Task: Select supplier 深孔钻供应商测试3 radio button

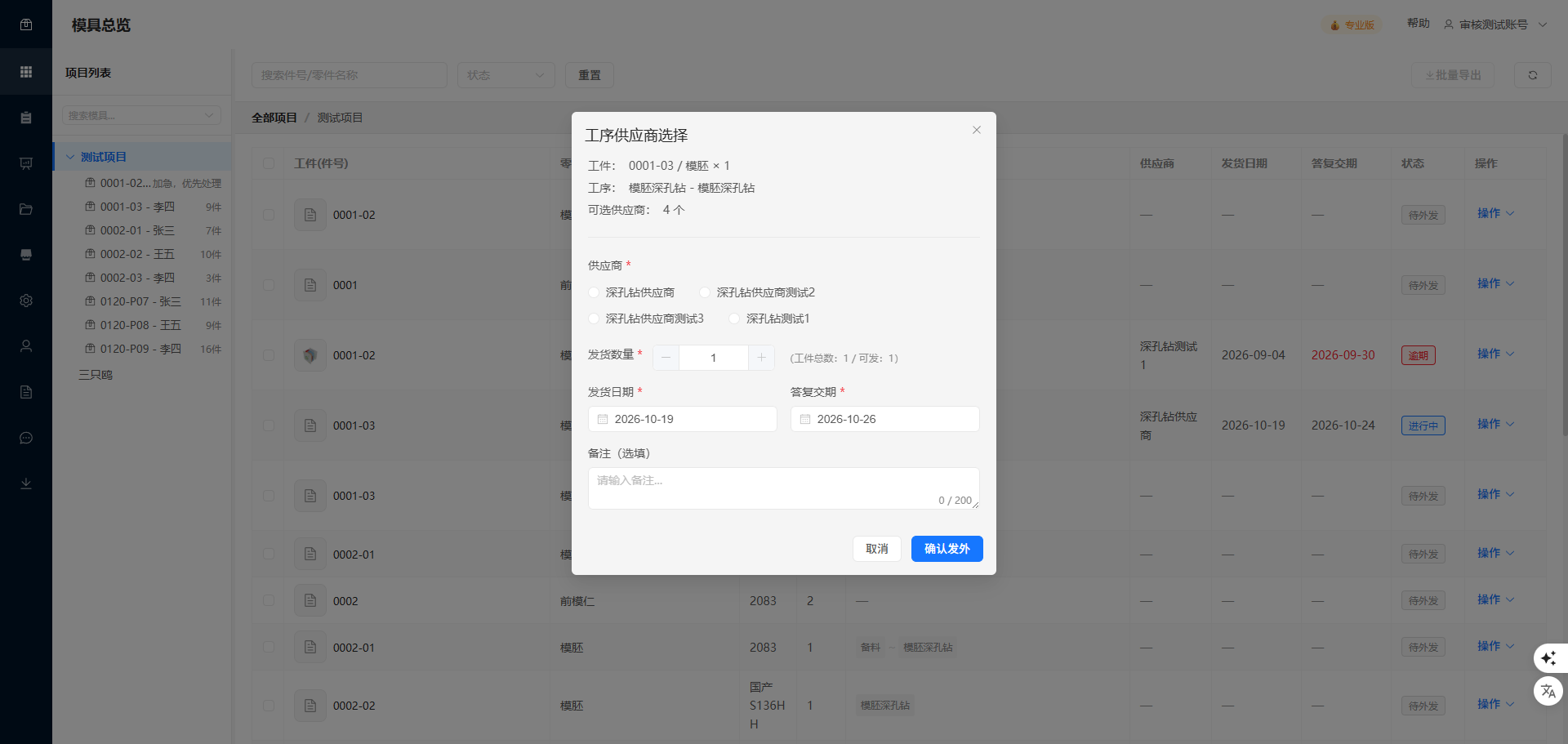Action: pyautogui.click(x=594, y=319)
